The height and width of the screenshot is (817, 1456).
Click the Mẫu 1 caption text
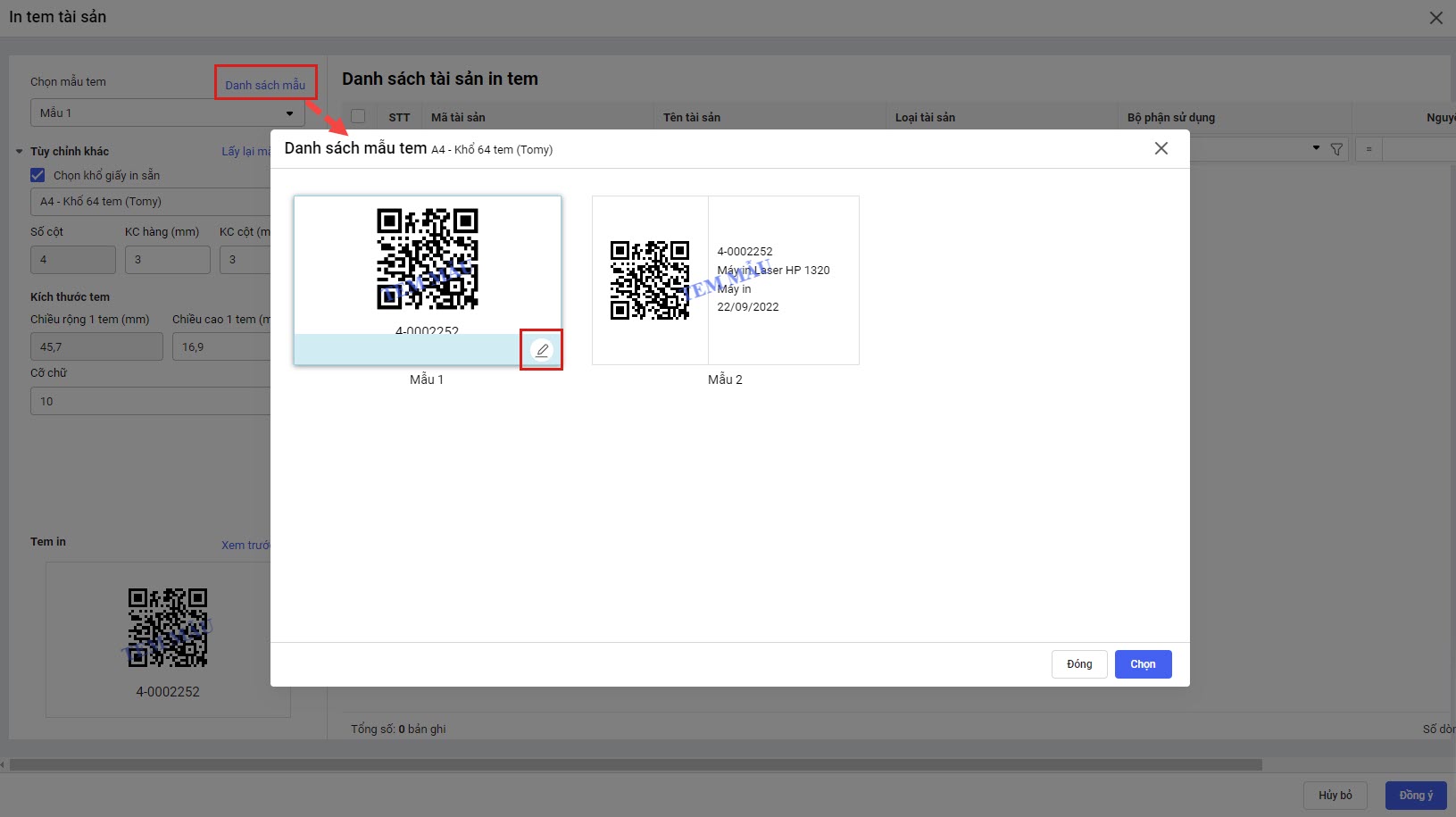(427, 379)
